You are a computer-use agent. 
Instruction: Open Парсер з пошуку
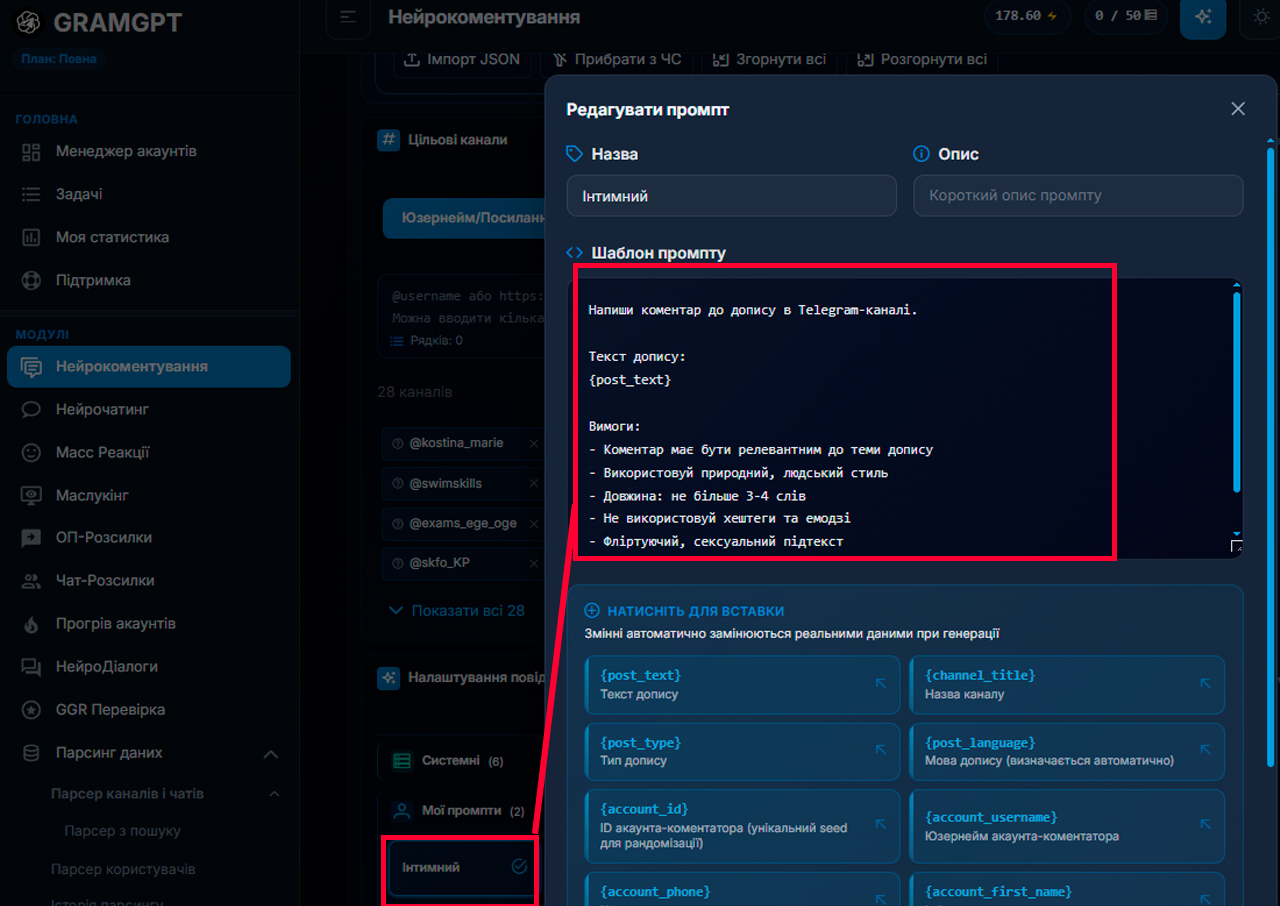coord(122,831)
